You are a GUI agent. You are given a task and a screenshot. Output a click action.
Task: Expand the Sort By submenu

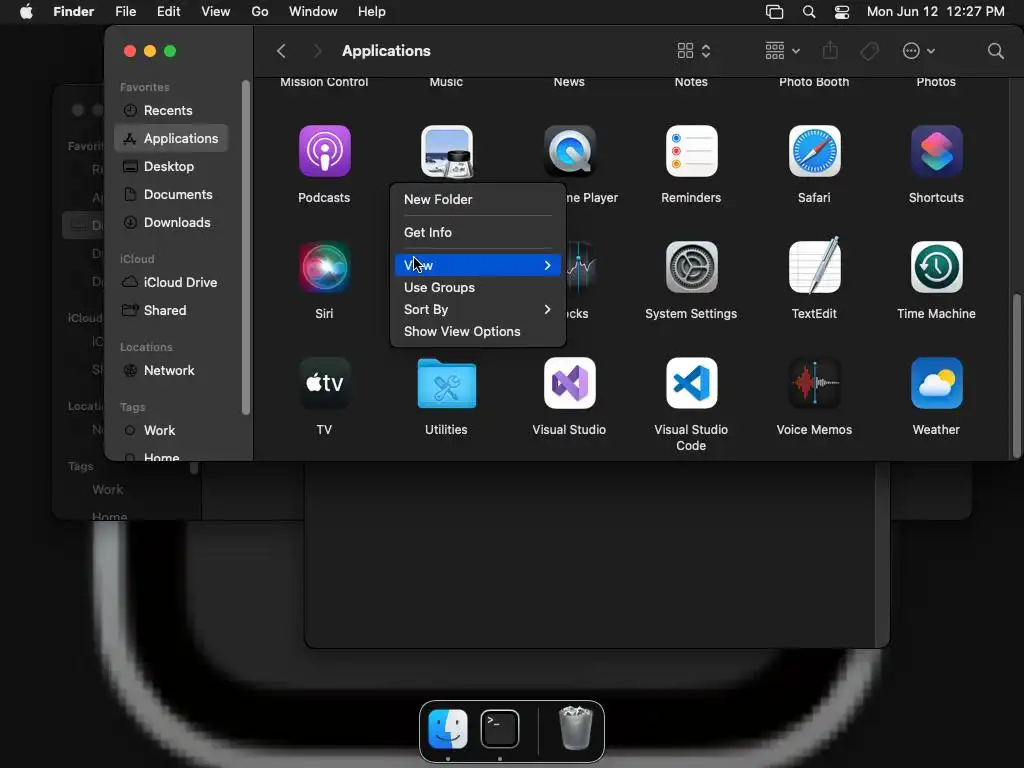(478, 310)
